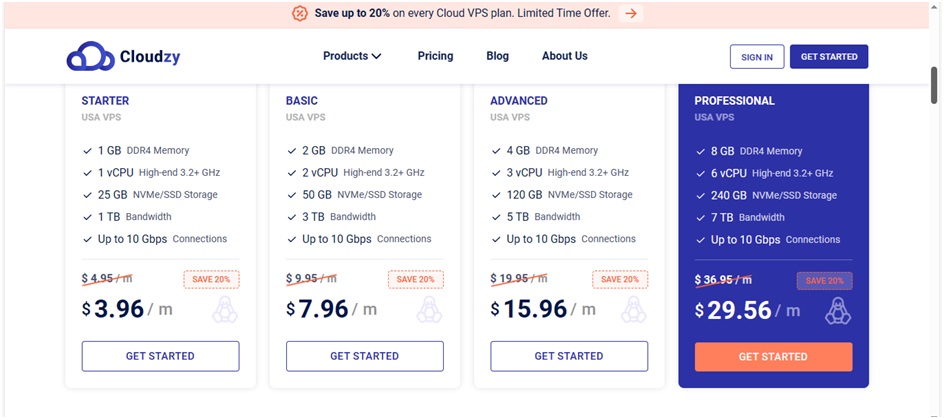Viewport: 944px width, 419px height.
Task: Click the discount badge icon in banner
Action: coord(300,13)
